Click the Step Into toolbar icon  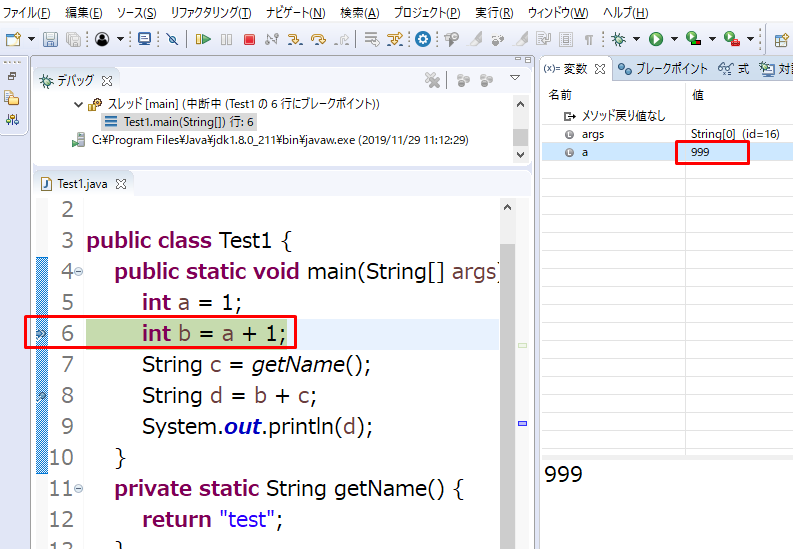295,40
